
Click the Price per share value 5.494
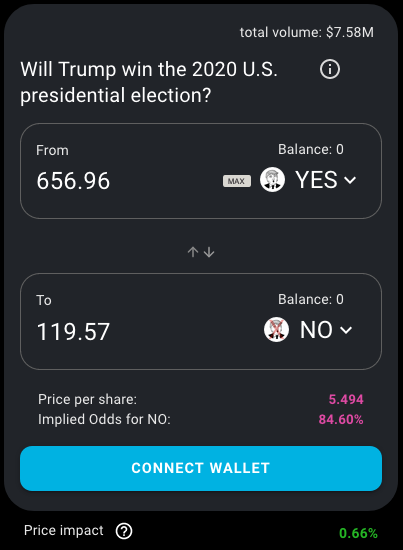coord(346,399)
